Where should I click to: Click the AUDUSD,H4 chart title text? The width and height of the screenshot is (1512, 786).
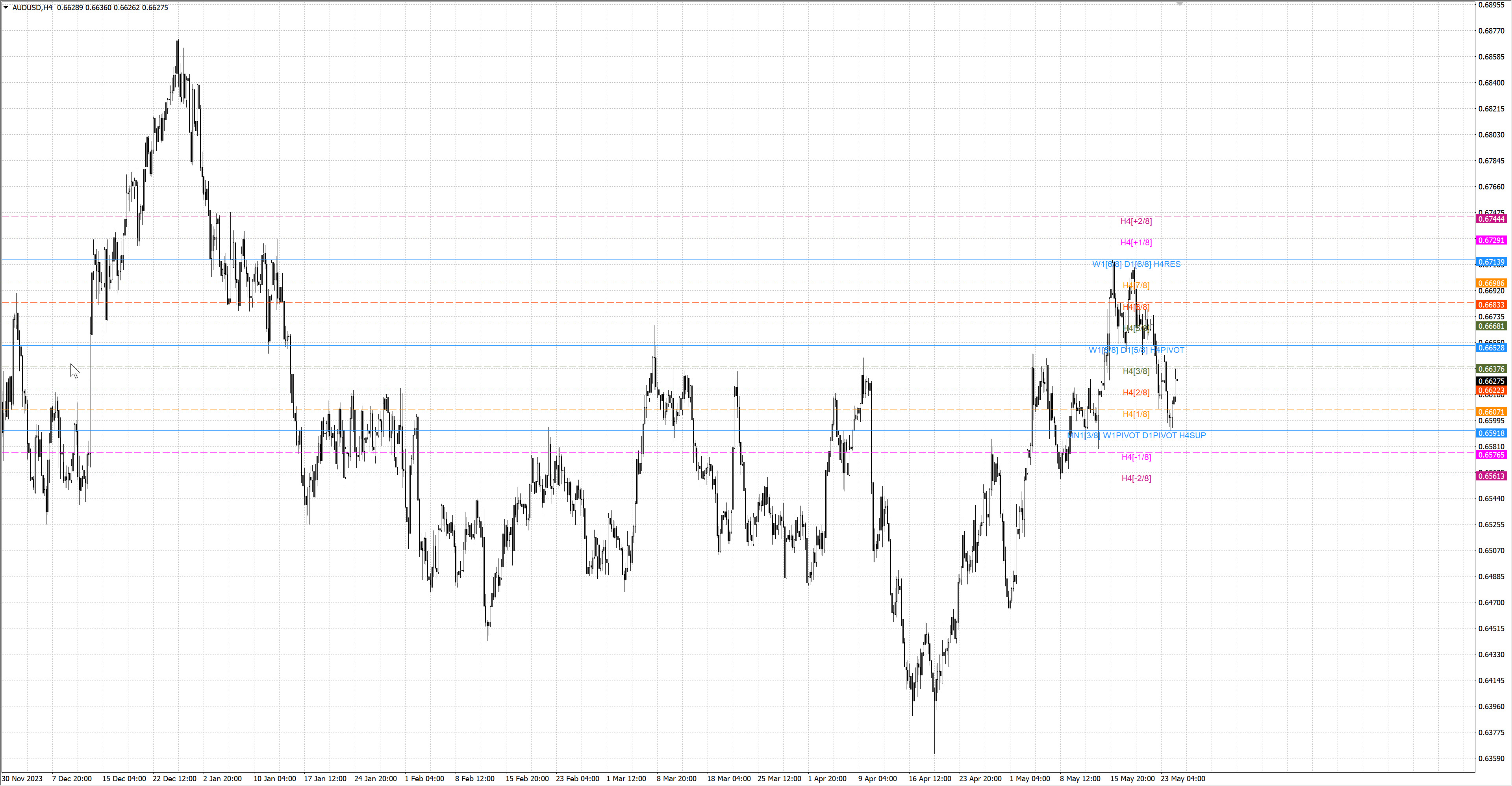click(x=32, y=7)
